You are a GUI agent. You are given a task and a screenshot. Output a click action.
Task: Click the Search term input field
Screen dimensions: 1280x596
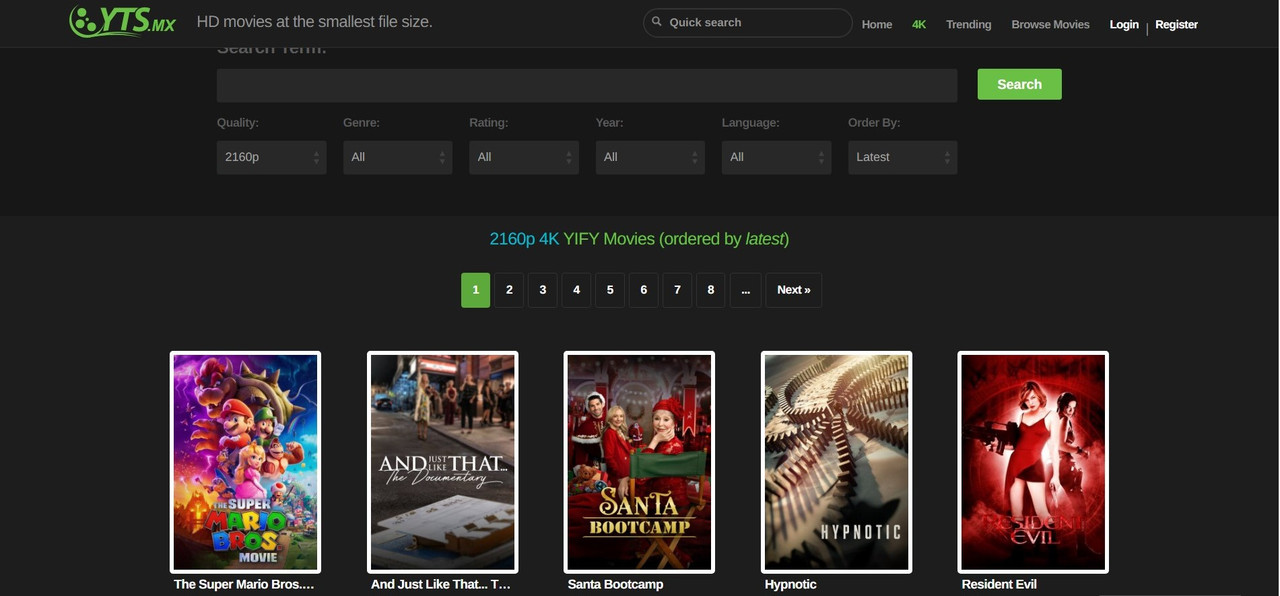tap(587, 85)
